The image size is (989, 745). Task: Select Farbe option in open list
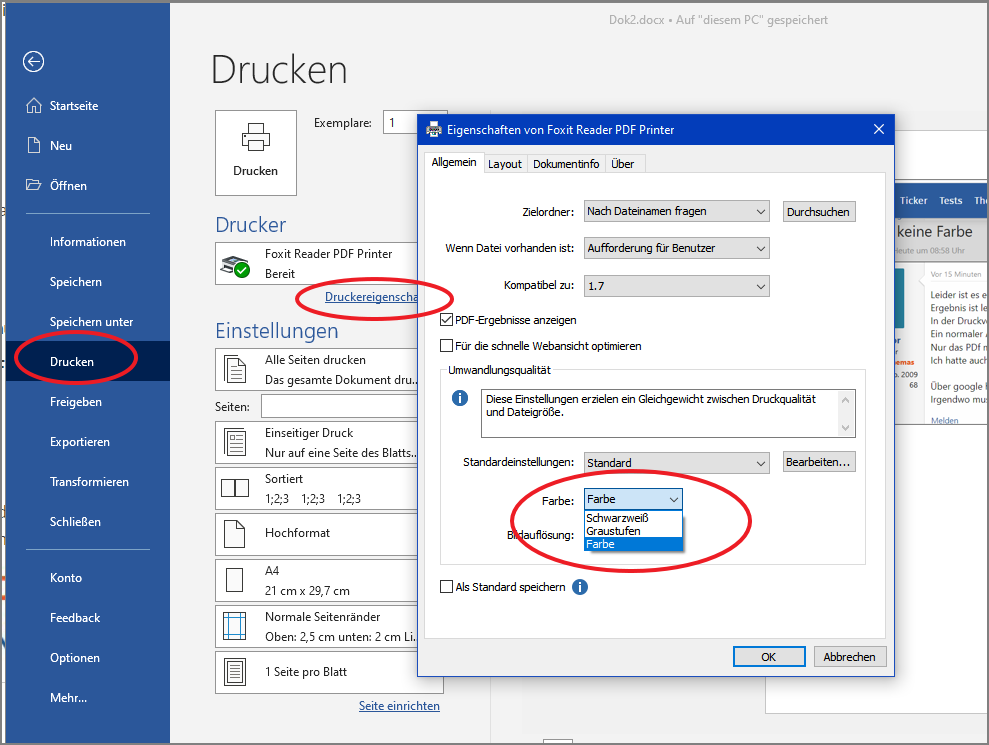click(633, 544)
